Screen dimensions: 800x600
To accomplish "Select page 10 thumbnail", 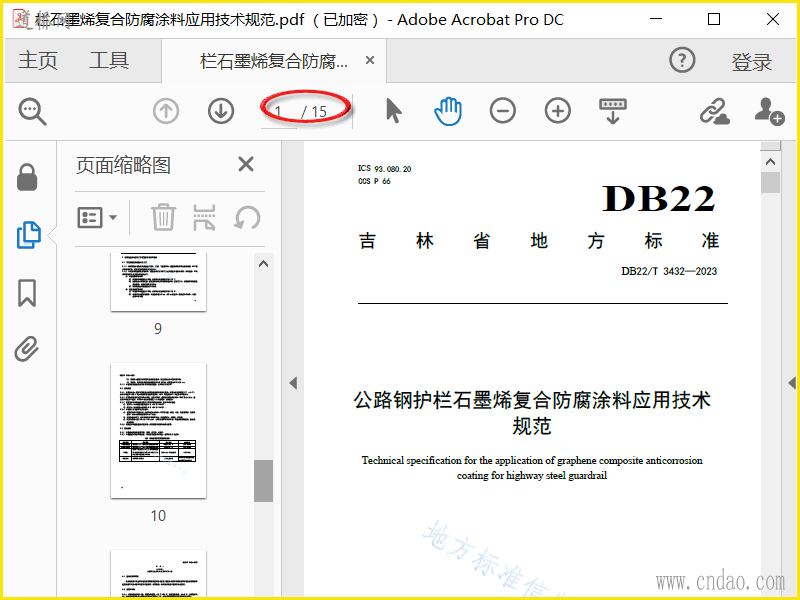I will coord(159,431).
